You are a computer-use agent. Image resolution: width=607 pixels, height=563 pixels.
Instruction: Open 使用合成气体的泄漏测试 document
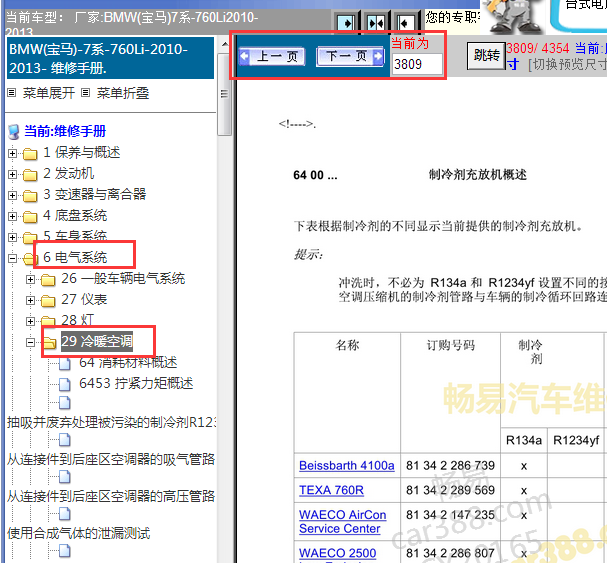click(79, 533)
